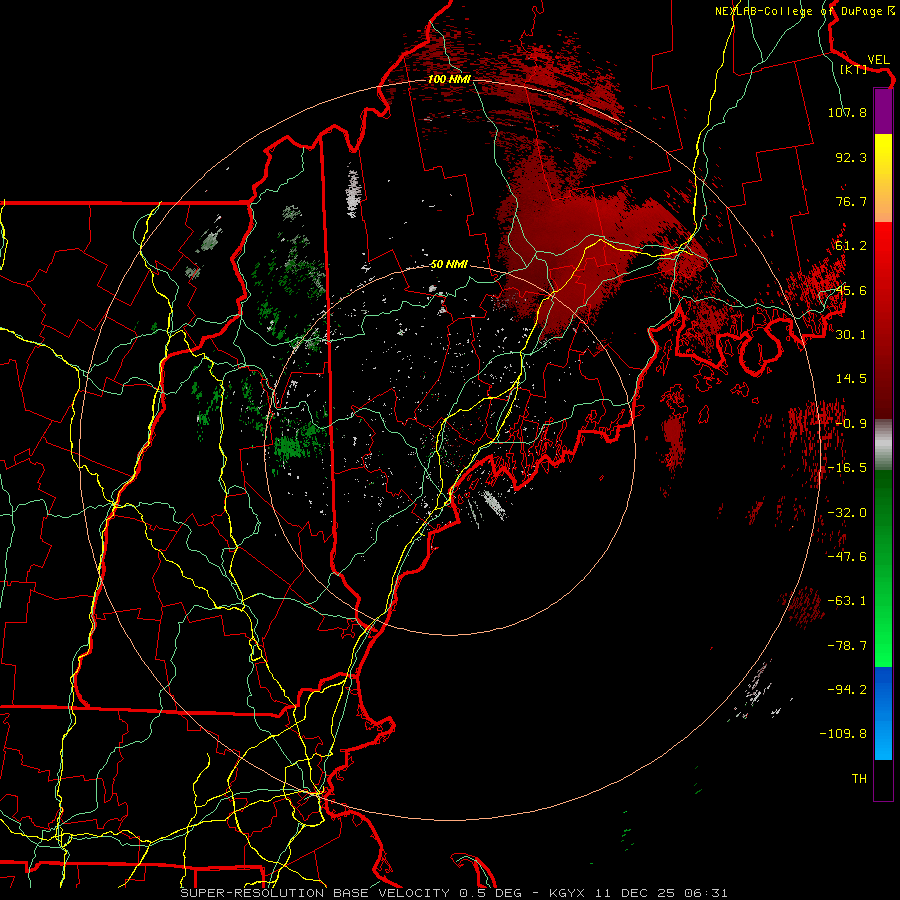Image resolution: width=900 pixels, height=900 pixels.
Task: Click the yellow segment of the color bar
Action: pyautogui.click(x=883, y=156)
